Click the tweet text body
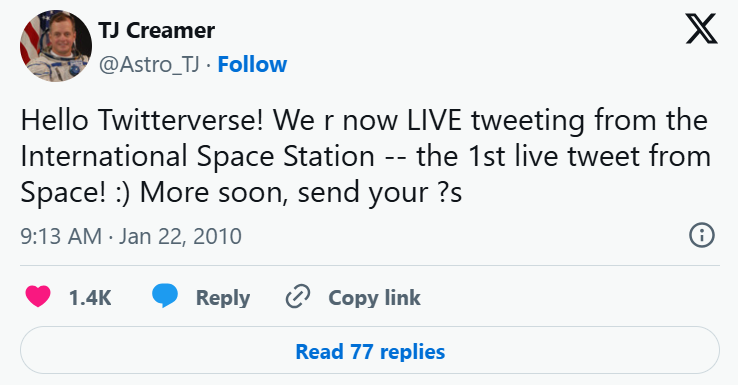The height and width of the screenshot is (385, 738). (365, 156)
